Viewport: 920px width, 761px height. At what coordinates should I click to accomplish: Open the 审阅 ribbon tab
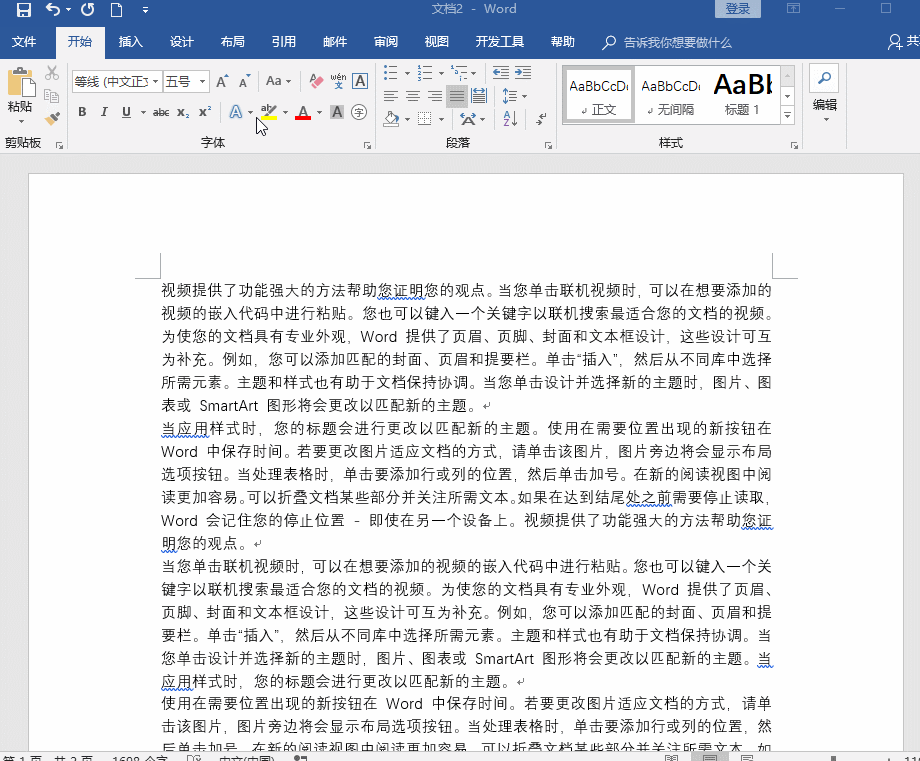point(385,42)
